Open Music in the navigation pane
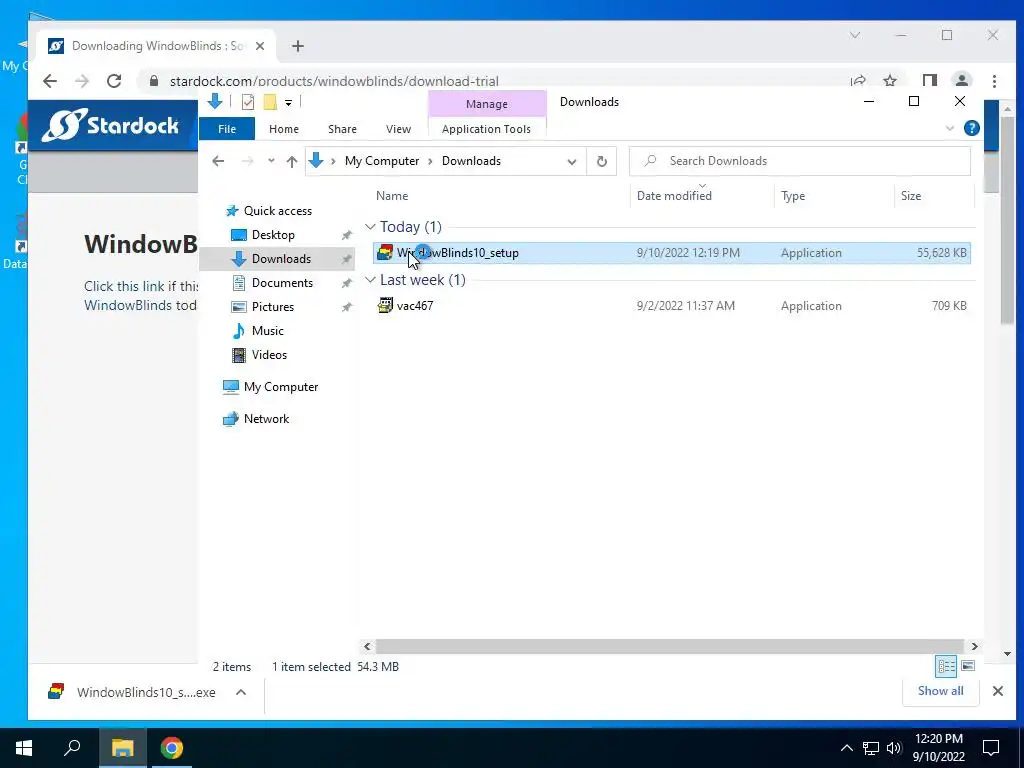The image size is (1024, 768). click(x=267, y=330)
